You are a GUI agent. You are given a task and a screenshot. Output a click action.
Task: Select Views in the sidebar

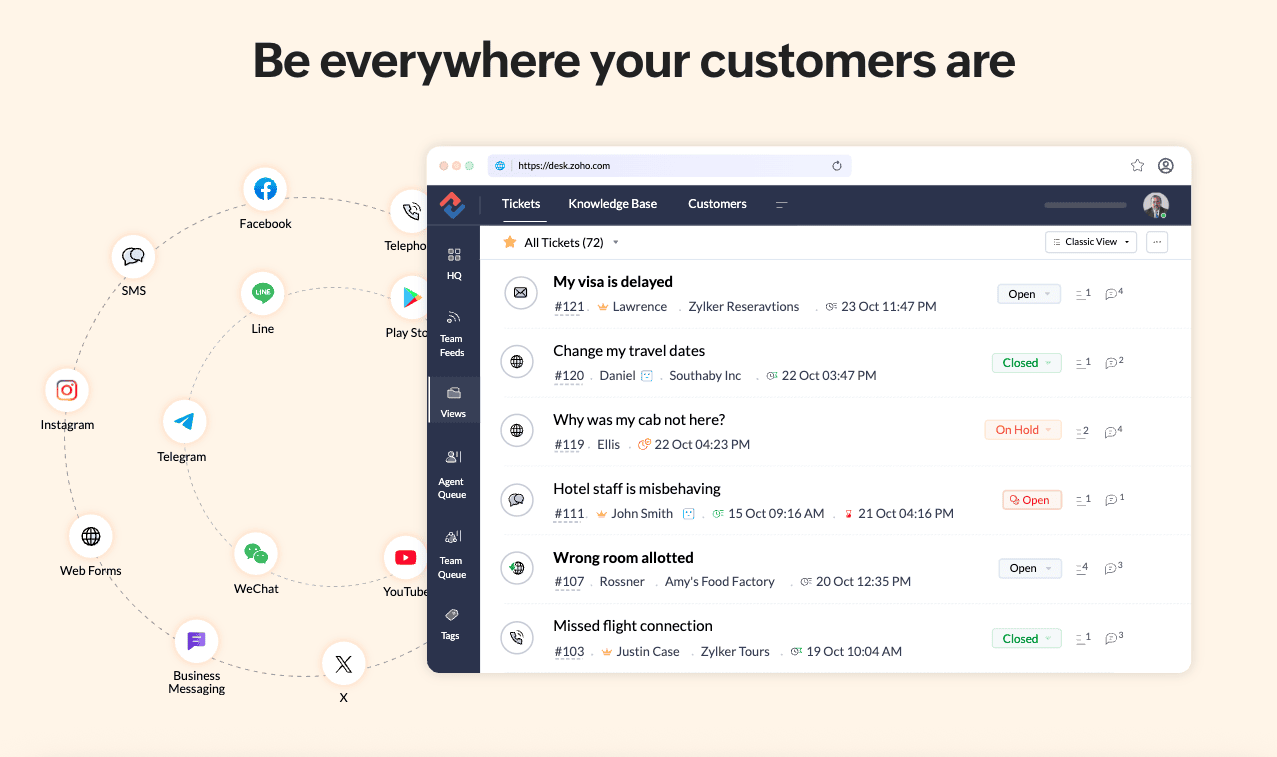tap(453, 400)
